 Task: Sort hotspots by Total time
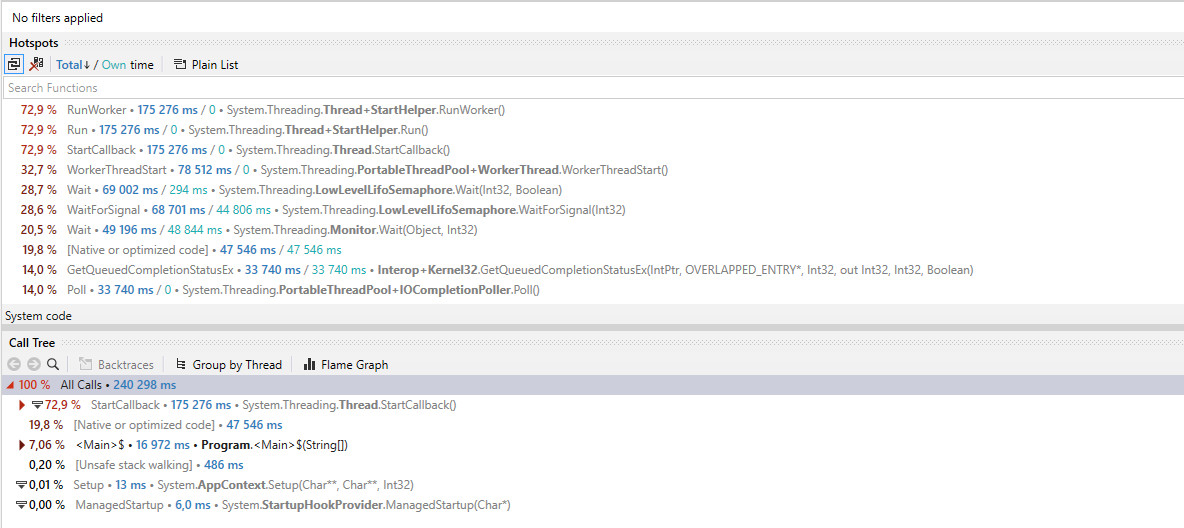coord(73,65)
